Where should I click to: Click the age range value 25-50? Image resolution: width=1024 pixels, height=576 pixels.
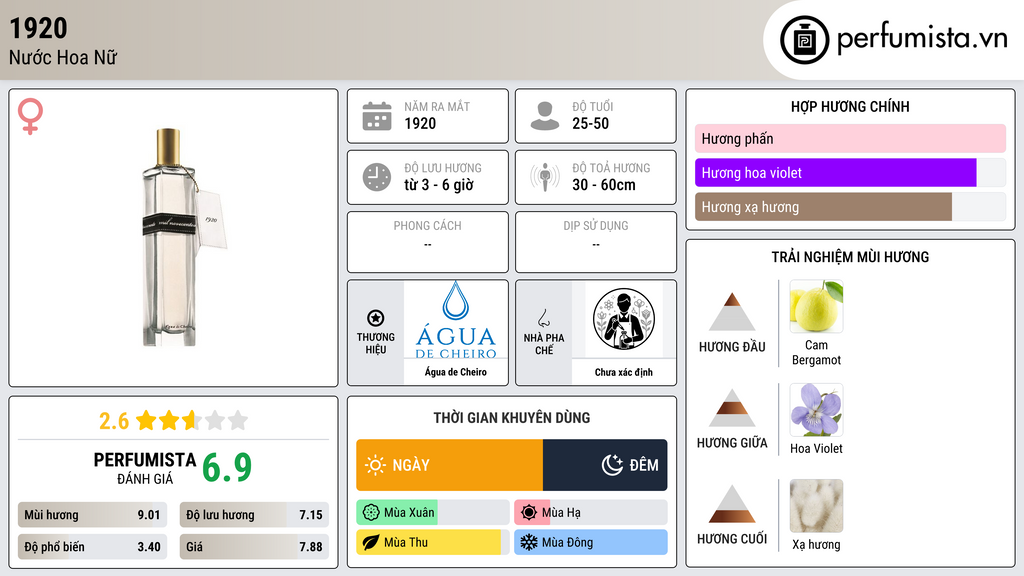590,123
